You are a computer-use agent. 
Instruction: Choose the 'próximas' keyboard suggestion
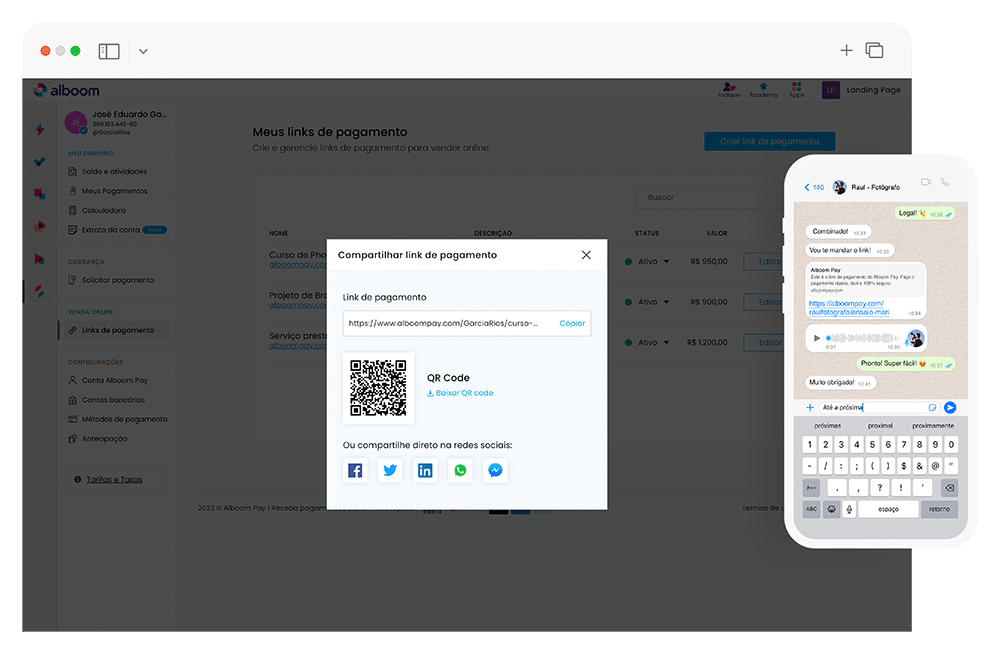pyautogui.click(x=828, y=426)
